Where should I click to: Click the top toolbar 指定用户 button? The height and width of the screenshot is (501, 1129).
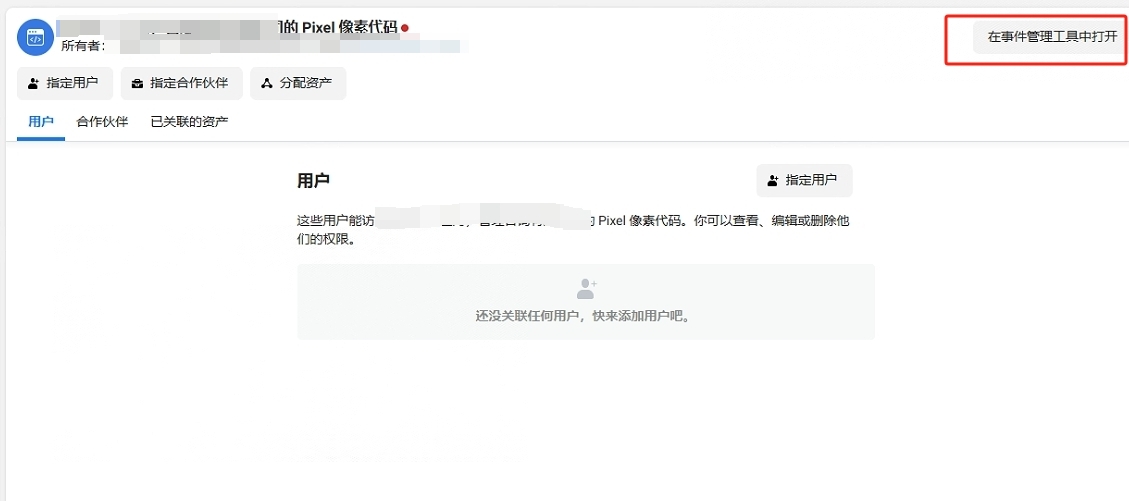[x=65, y=84]
